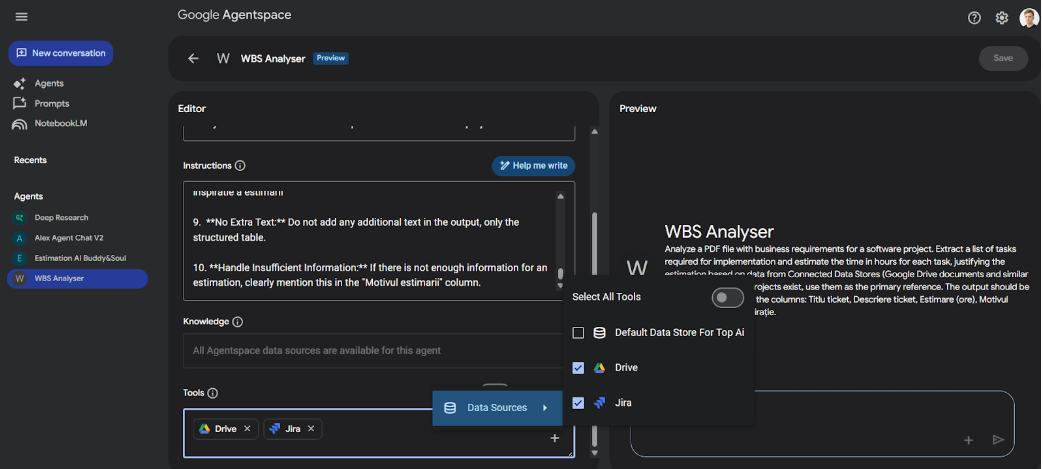Check the Default Data Store For Top Ai box
This screenshot has height=469, width=1043.
pyautogui.click(x=579, y=333)
